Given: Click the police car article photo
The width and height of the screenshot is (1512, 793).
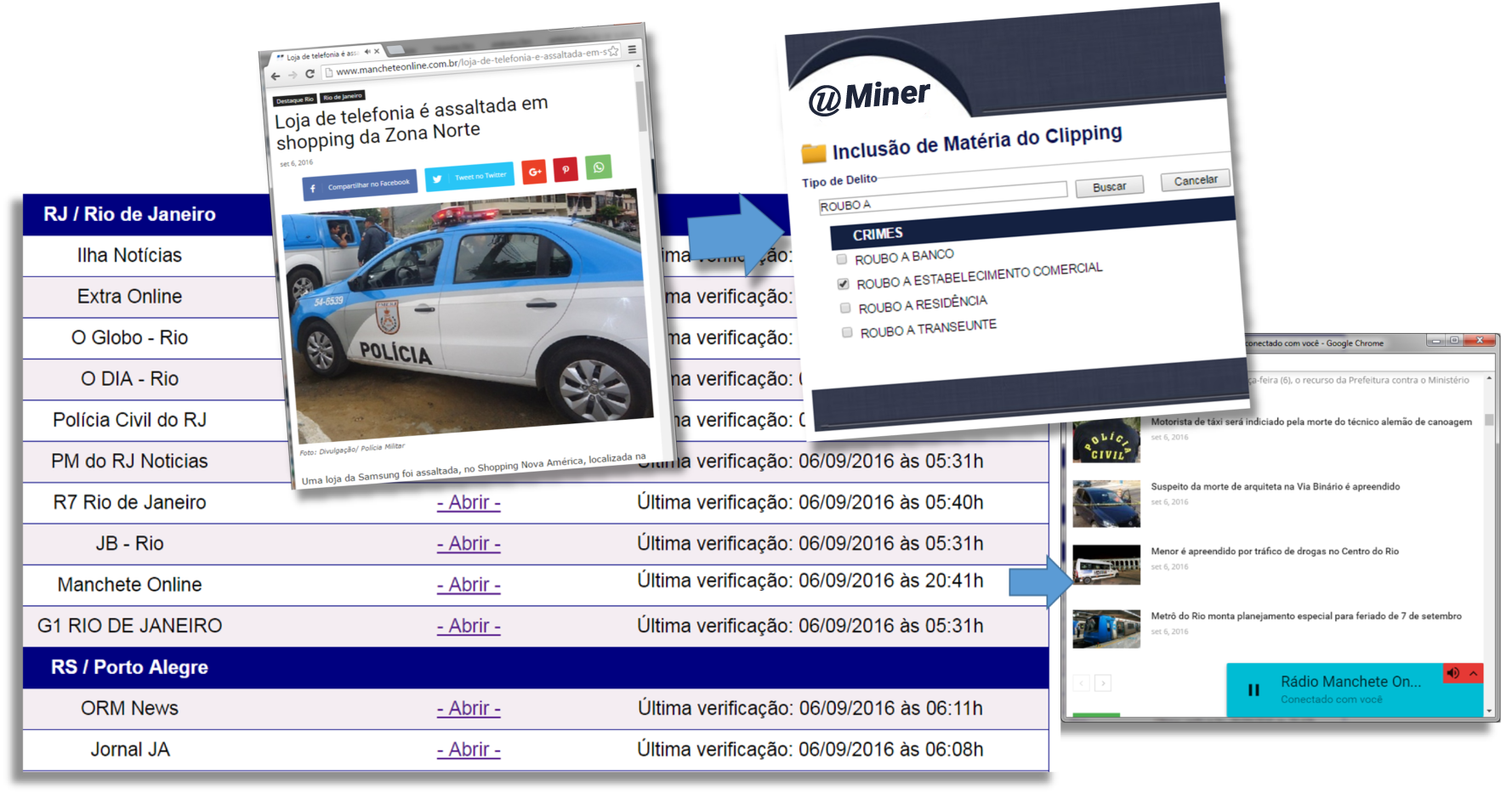Looking at the screenshot, I should point(468,314).
